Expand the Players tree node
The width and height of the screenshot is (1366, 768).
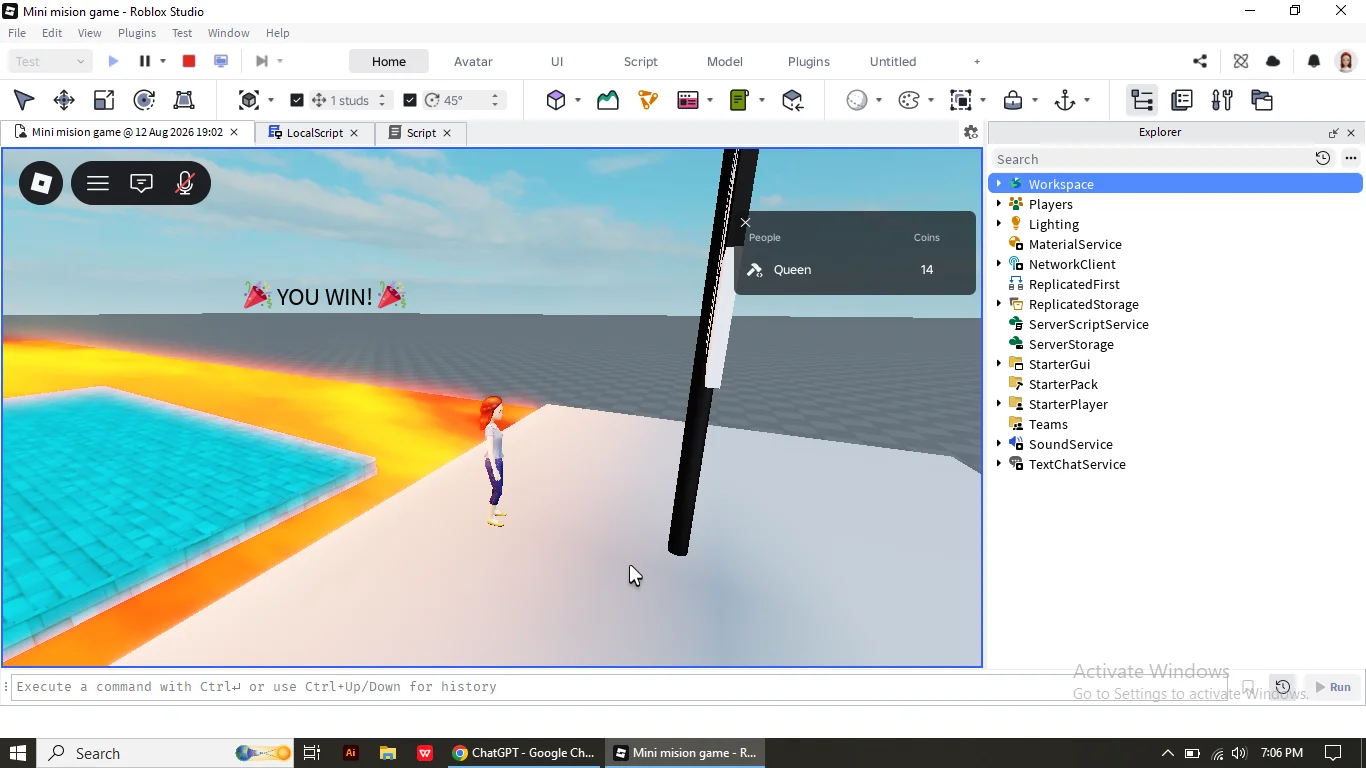click(x=999, y=204)
